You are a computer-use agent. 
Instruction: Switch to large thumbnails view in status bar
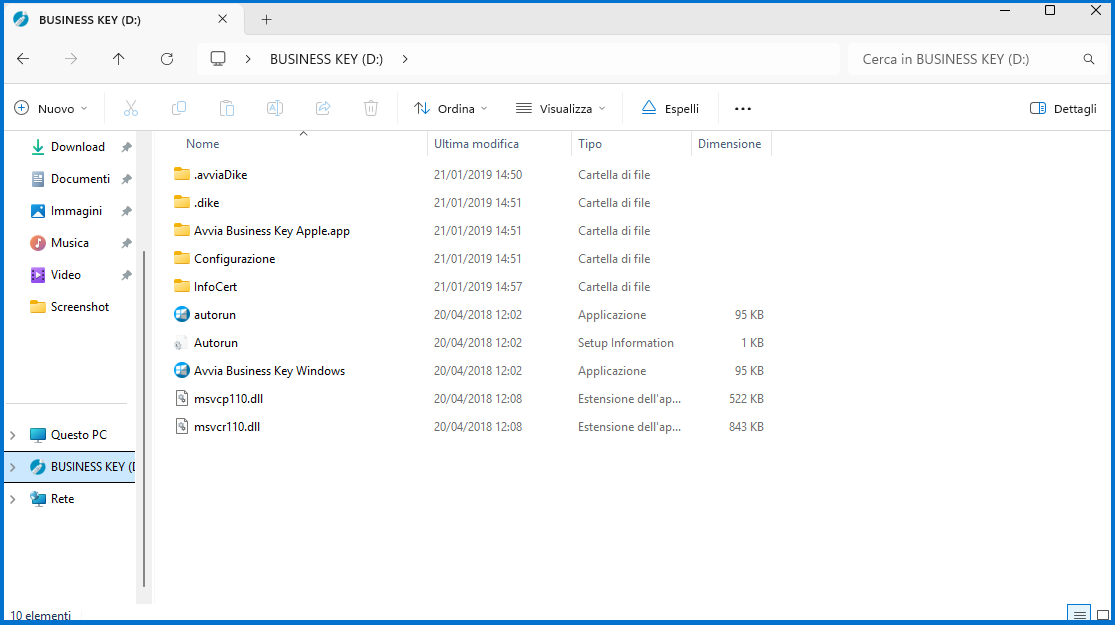tap(1103, 615)
